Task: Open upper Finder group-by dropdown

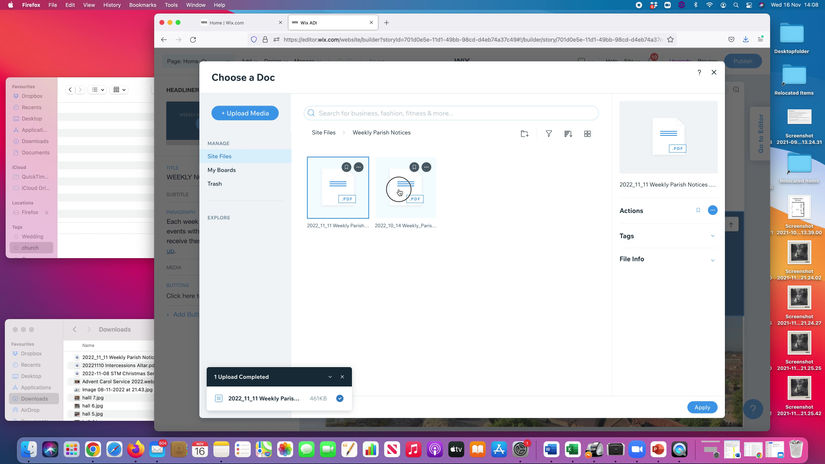Action: pos(119,90)
